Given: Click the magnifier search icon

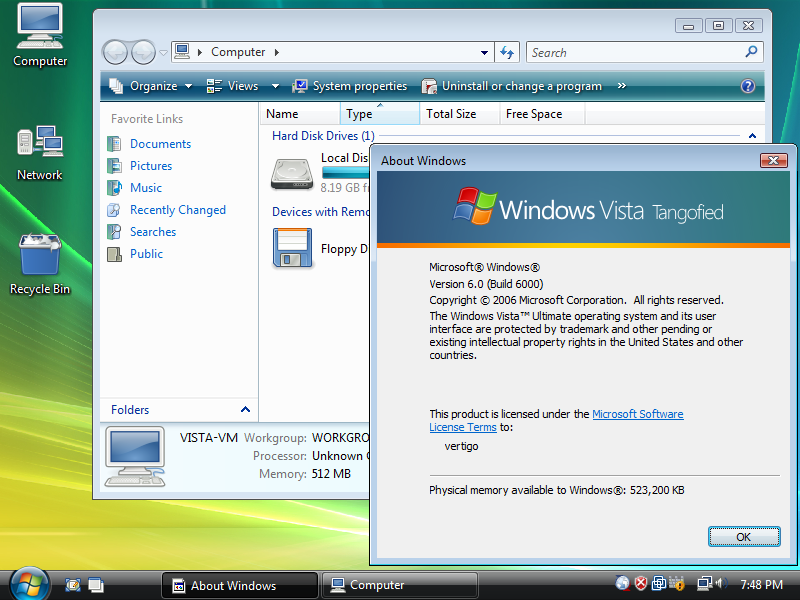Looking at the screenshot, I should (x=751, y=52).
